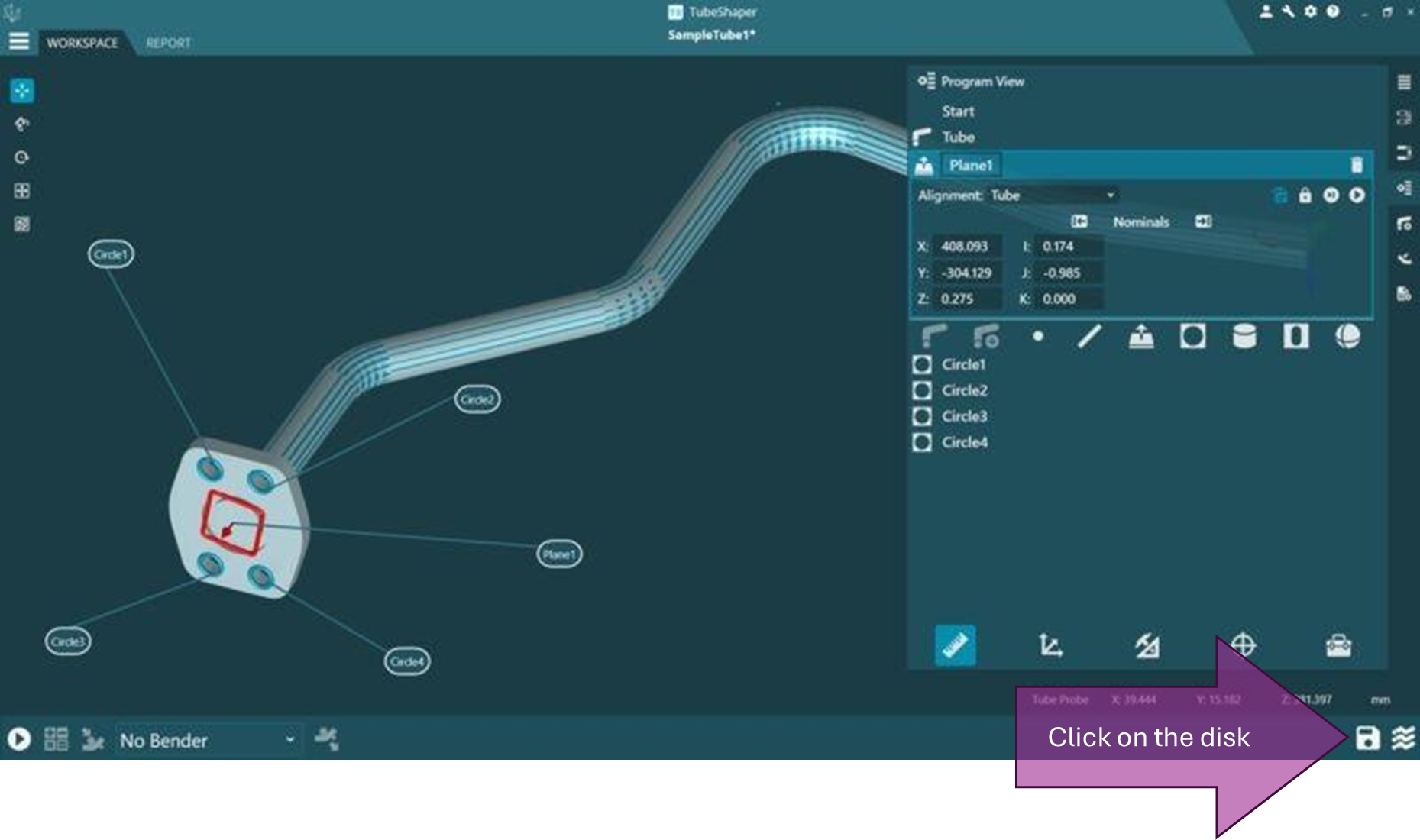Open the help question mark icon
Screen dimensions: 1420x840
[x=1333, y=11]
